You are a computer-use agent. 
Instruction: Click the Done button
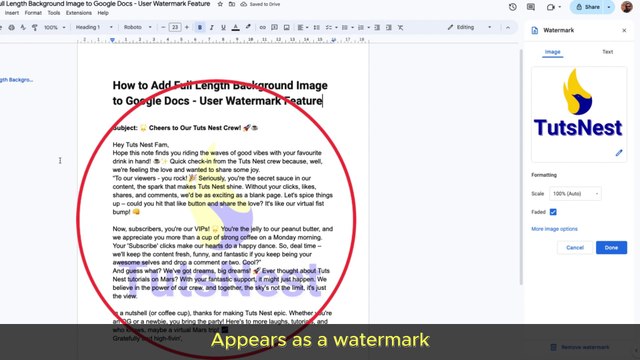(x=611, y=247)
